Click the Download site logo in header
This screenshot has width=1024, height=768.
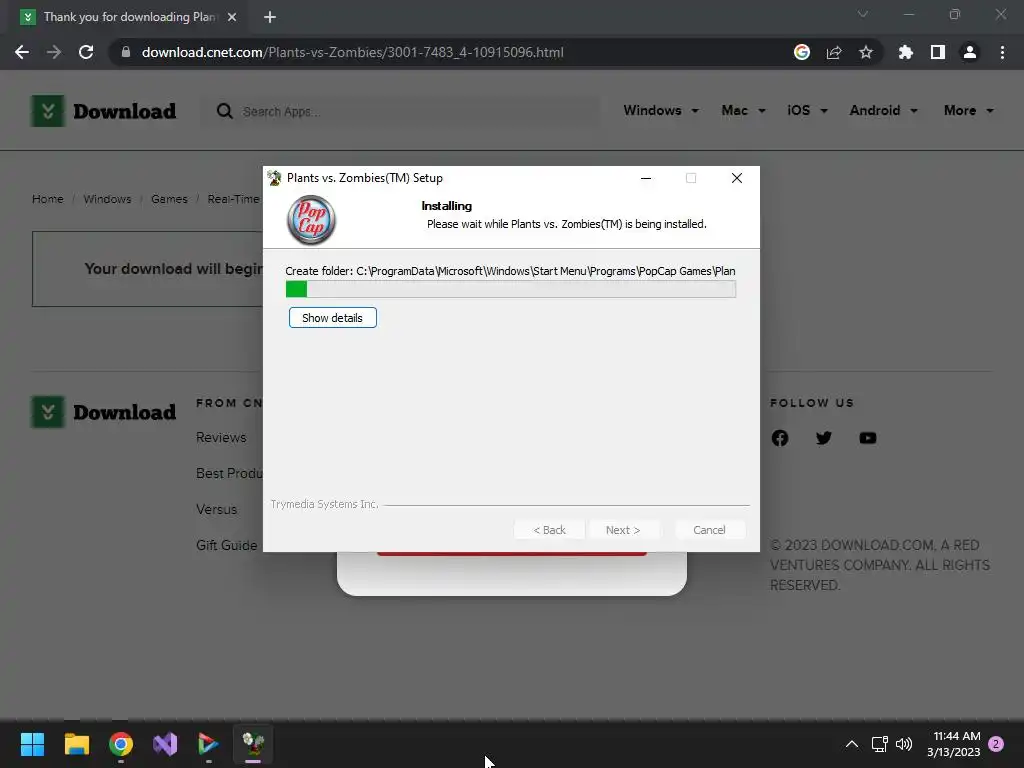[104, 111]
